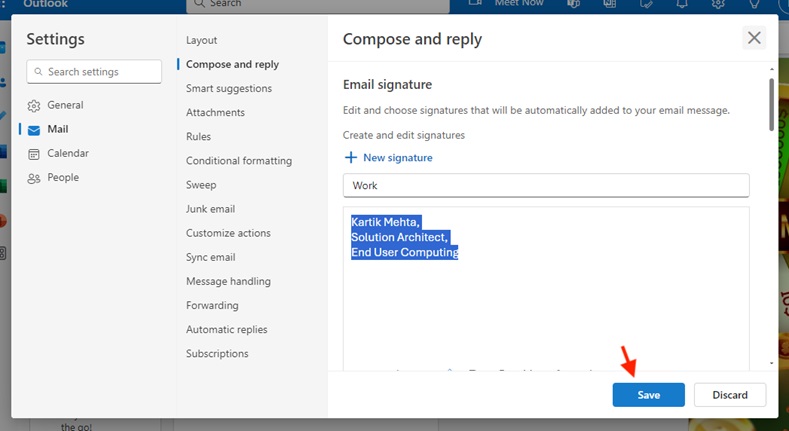The width and height of the screenshot is (789, 431).
Task: Click the 'End User Computing' signature line
Action: [405, 252]
